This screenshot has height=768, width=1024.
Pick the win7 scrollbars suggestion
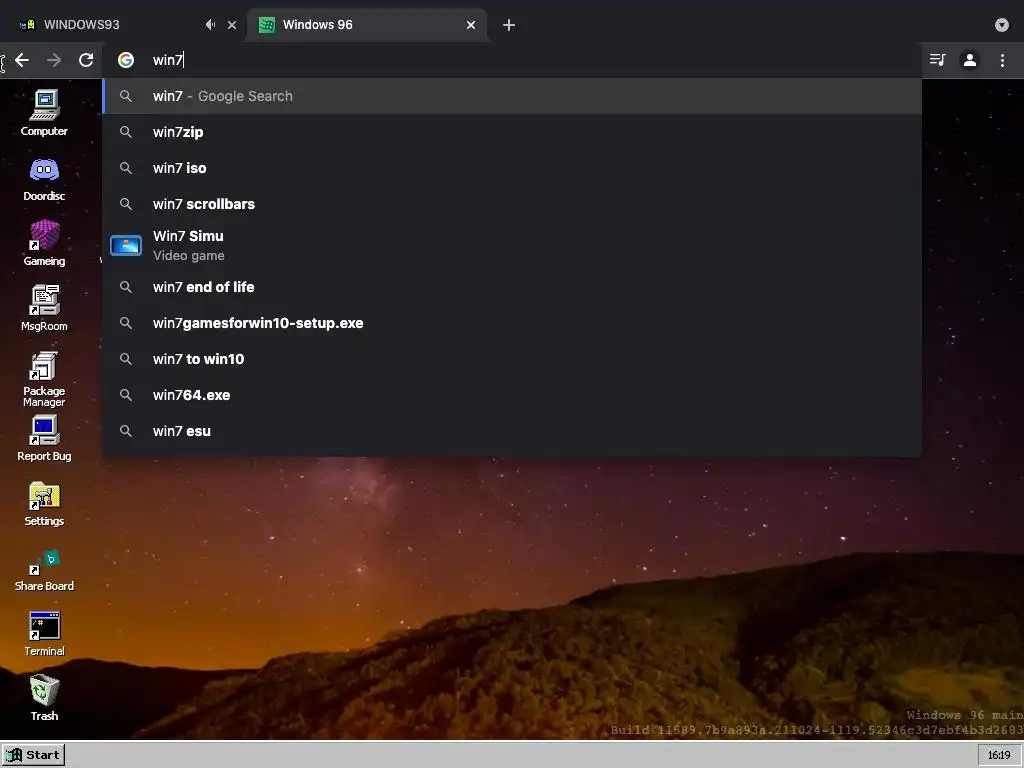pyautogui.click(x=512, y=204)
